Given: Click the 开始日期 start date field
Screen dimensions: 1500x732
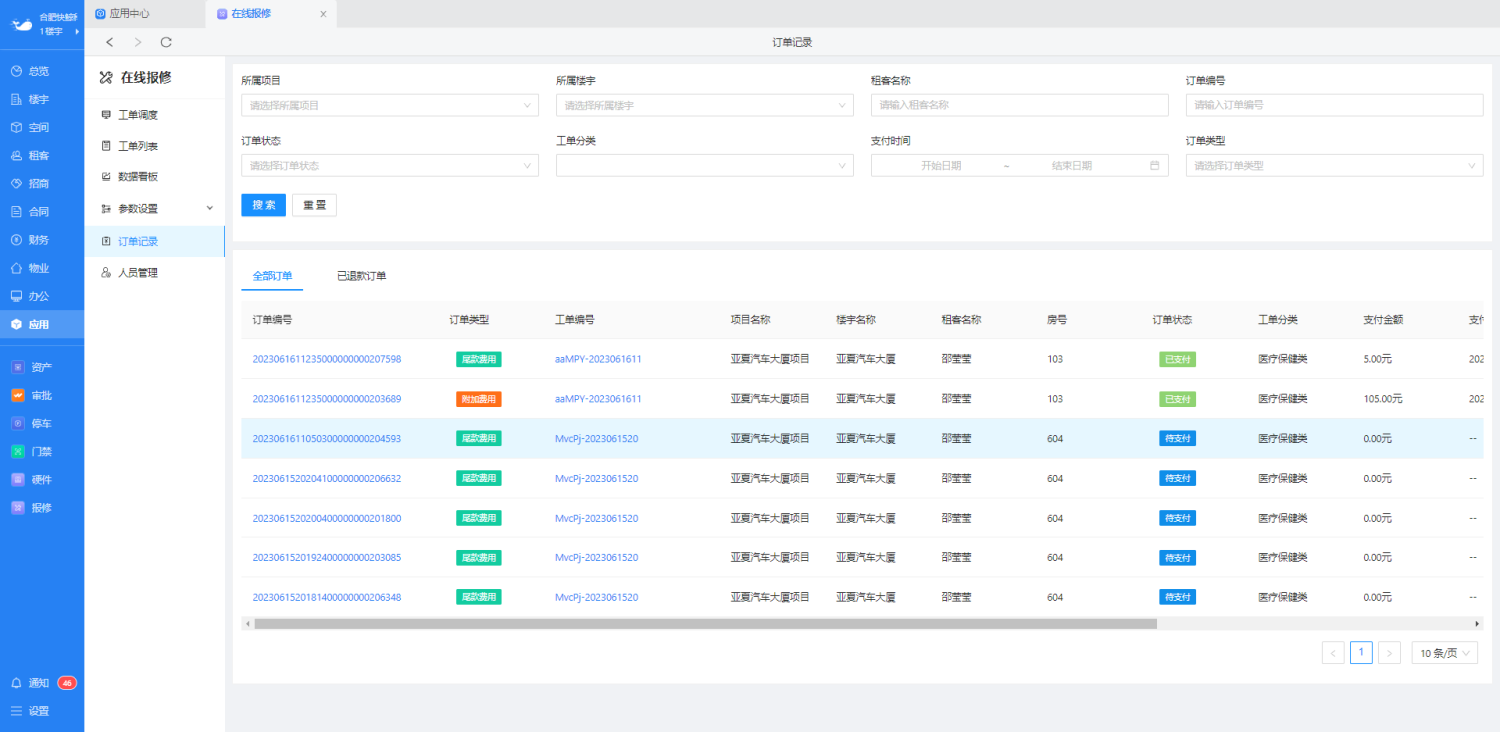Looking at the screenshot, I should 941,166.
